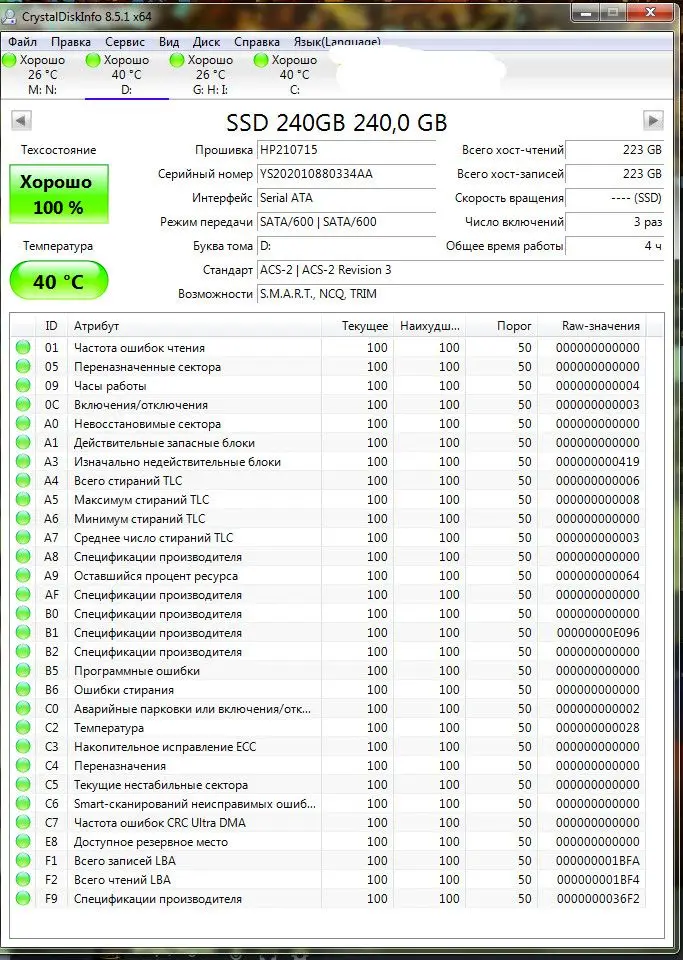The width and height of the screenshot is (683, 960).
Task: Click status icon for Накопительное исправление ECC
Action: click(23, 746)
